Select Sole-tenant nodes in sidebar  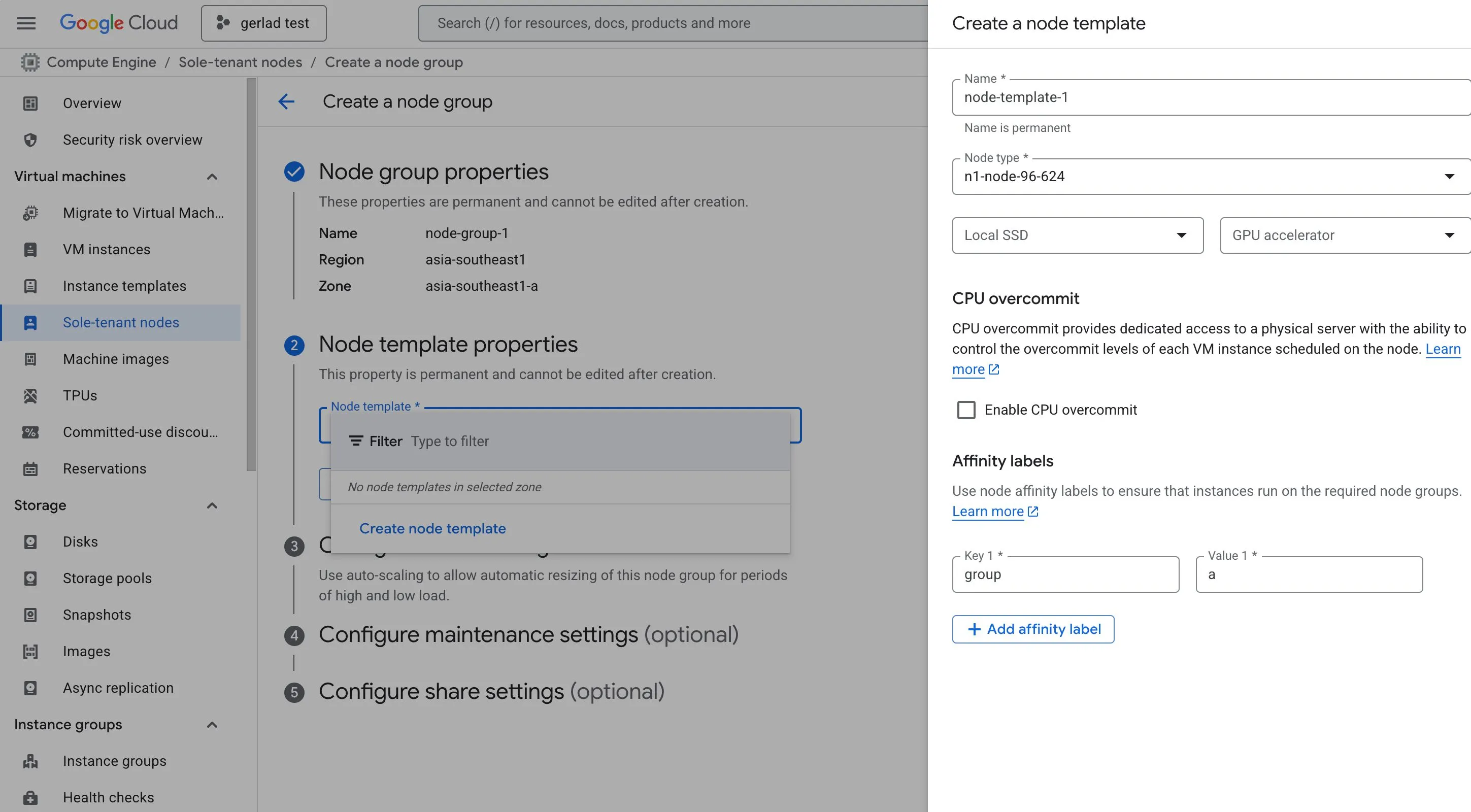(120, 323)
